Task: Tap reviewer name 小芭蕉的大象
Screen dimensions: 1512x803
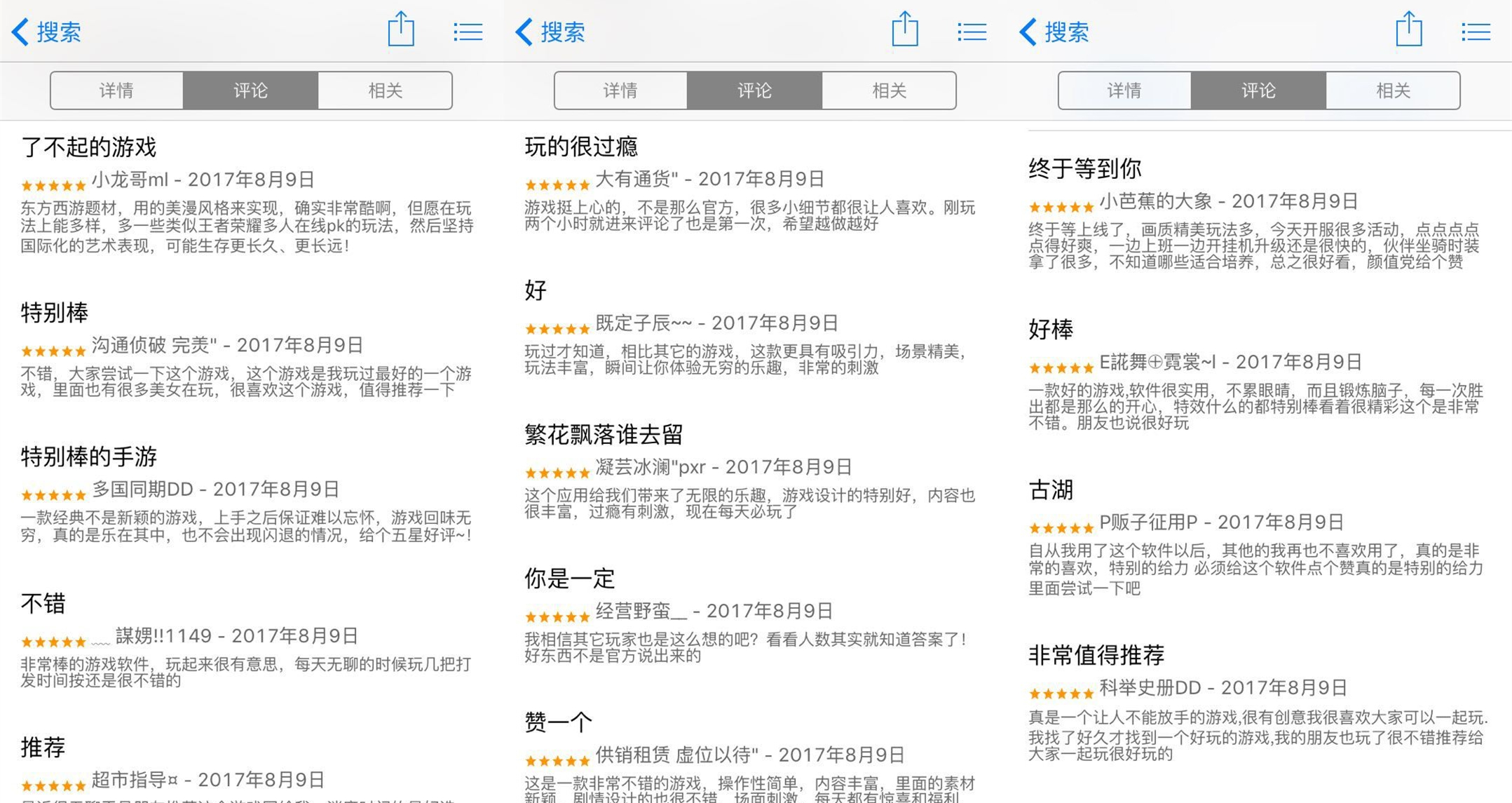Action: click(1155, 201)
